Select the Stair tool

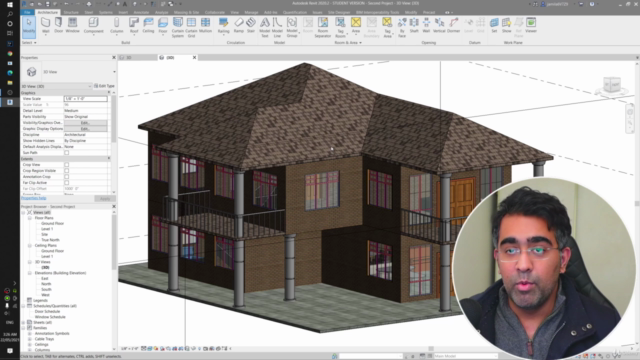pos(251,26)
